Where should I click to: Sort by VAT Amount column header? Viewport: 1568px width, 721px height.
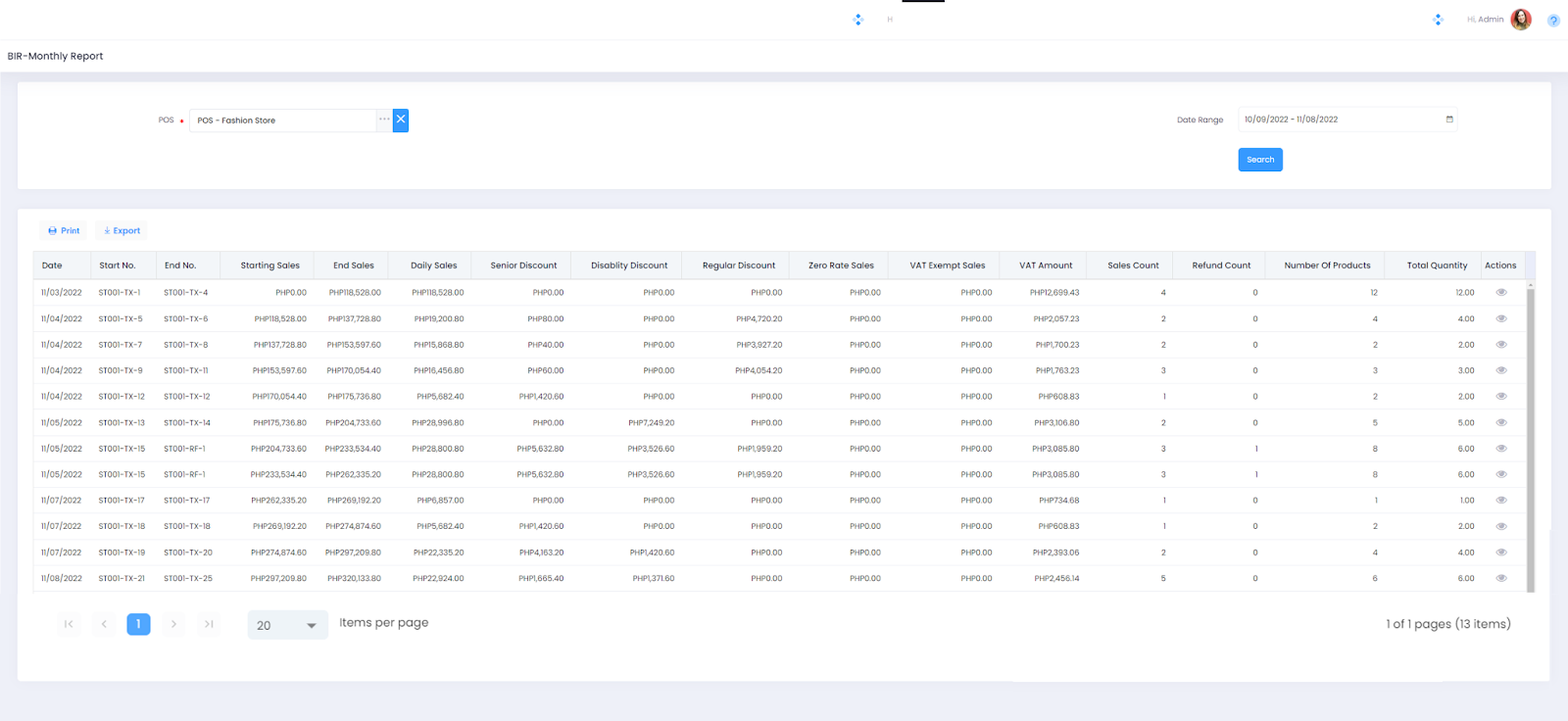[x=1045, y=265]
